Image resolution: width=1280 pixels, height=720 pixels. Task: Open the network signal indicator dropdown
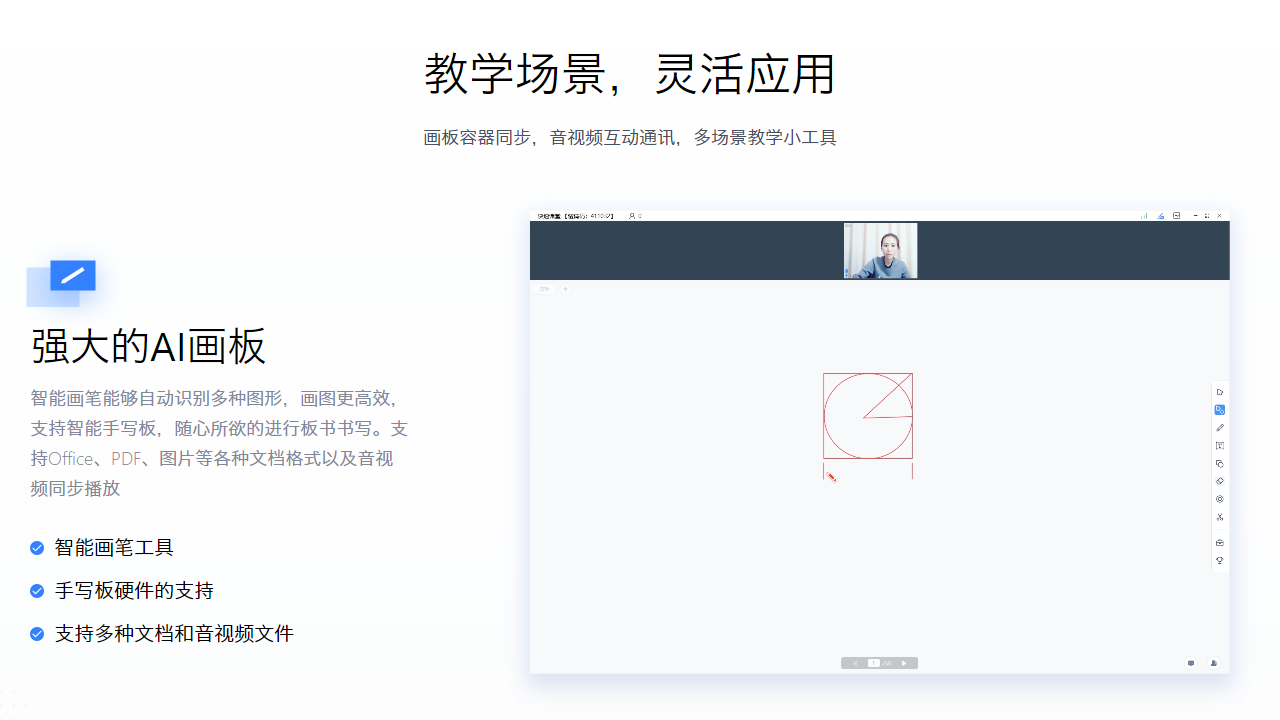tap(1144, 216)
